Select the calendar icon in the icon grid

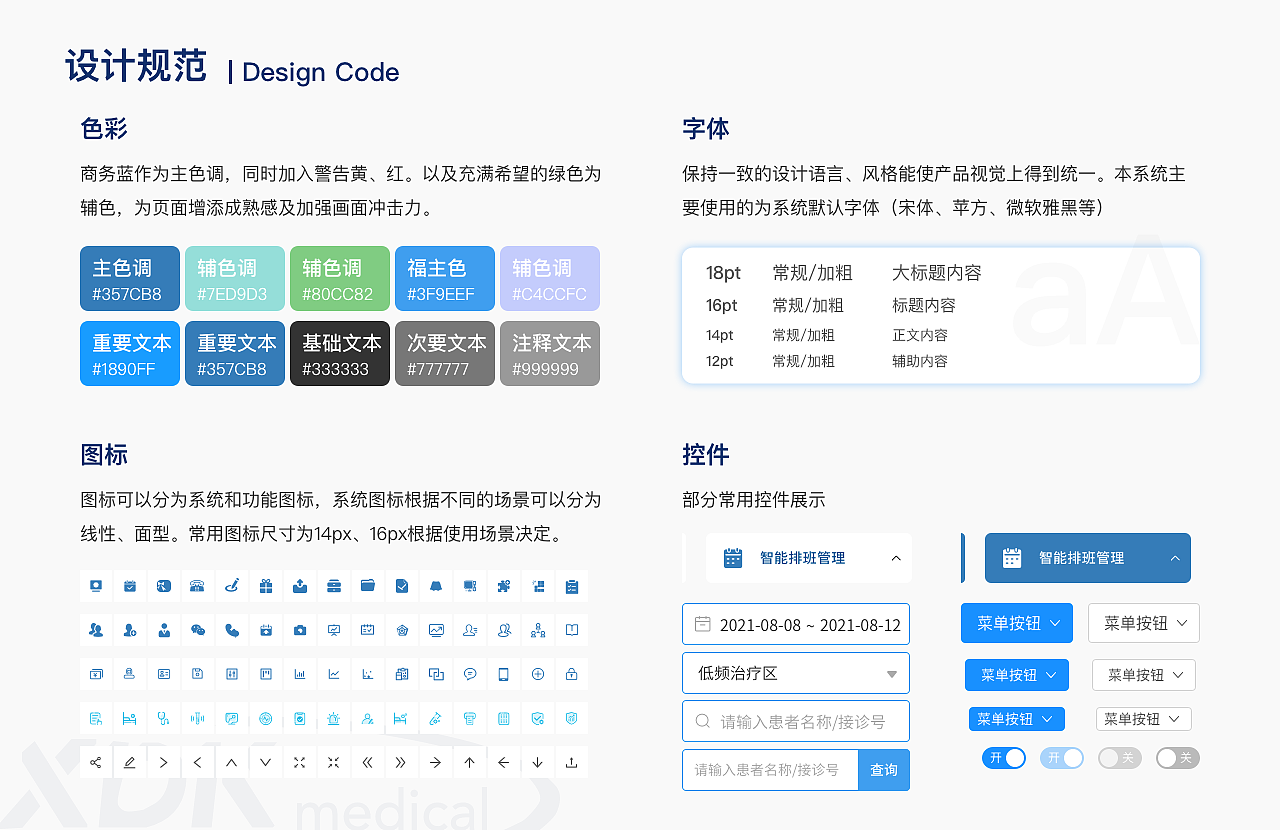[130, 587]
